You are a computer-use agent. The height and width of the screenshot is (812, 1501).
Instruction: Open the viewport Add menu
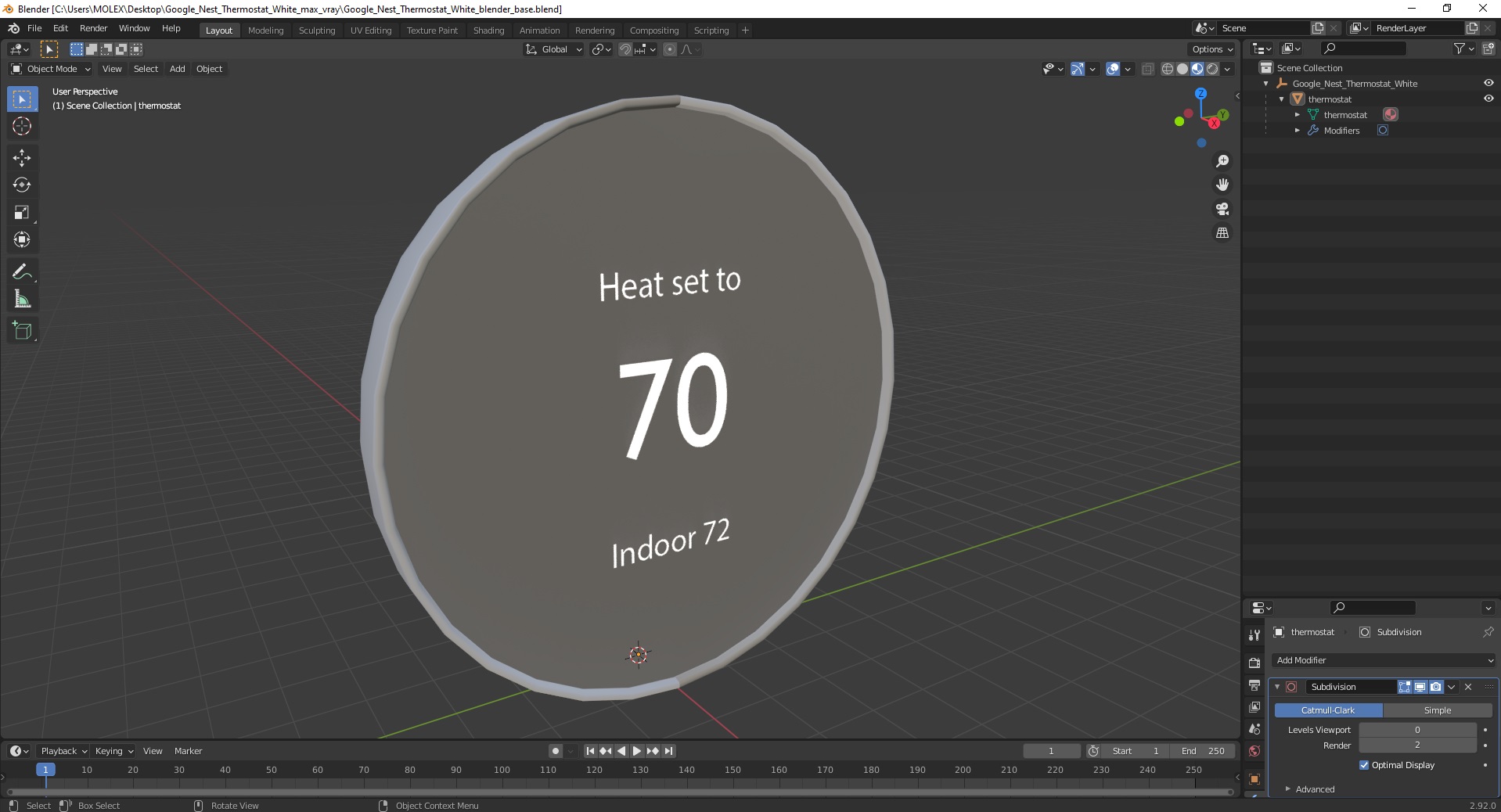(x=178, y=69)
